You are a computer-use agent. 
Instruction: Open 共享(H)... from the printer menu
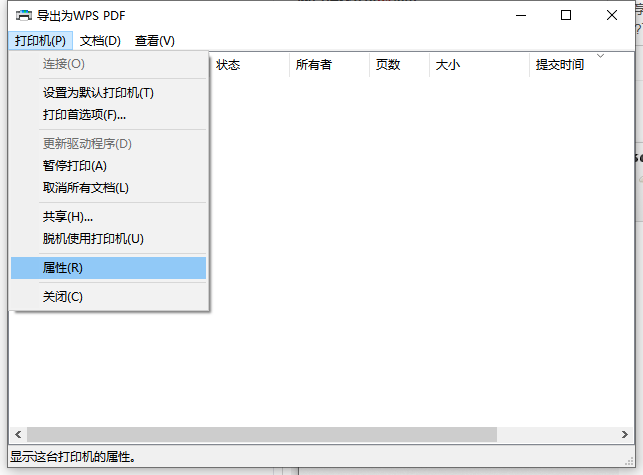pyautogui.click(x=68, y=217)
